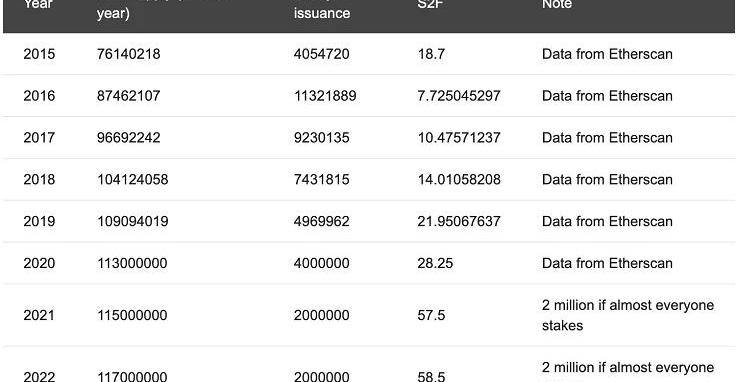Select the 2021 note about staking
738x382 pixels.
[628, 315]
